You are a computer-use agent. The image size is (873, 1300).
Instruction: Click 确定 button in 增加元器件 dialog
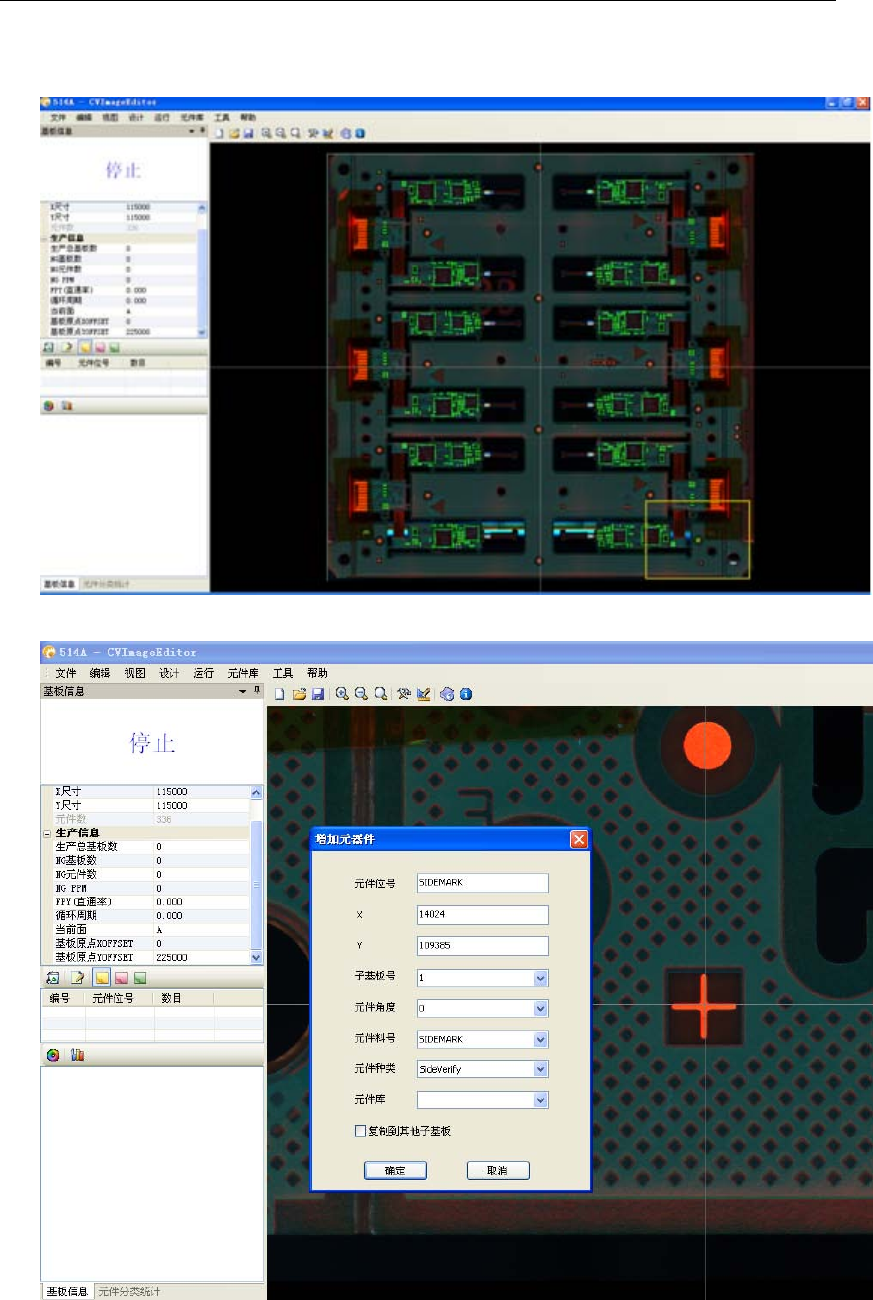tap(397, 1170)
